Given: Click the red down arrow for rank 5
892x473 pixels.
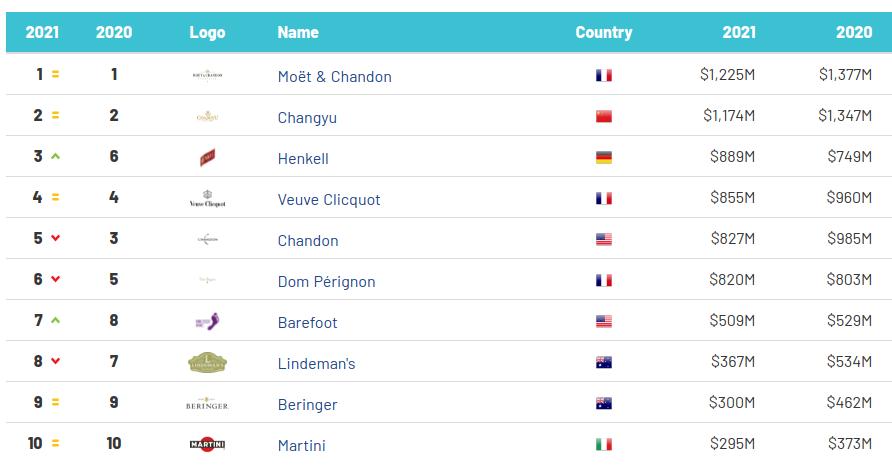Looking at the screenshot, I should [x=56, y=239].
